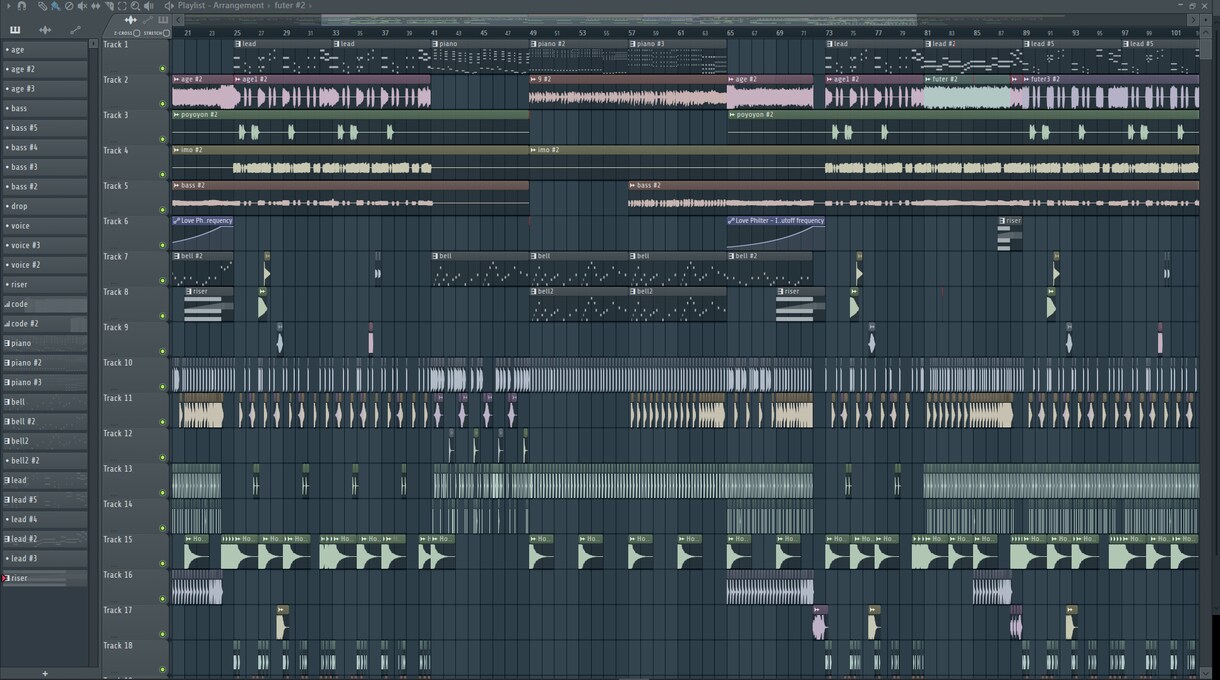Open the futer #2 pattern breadcrumb
Viewport: 1220px width, 680px height.
click(x=290, y=6)
